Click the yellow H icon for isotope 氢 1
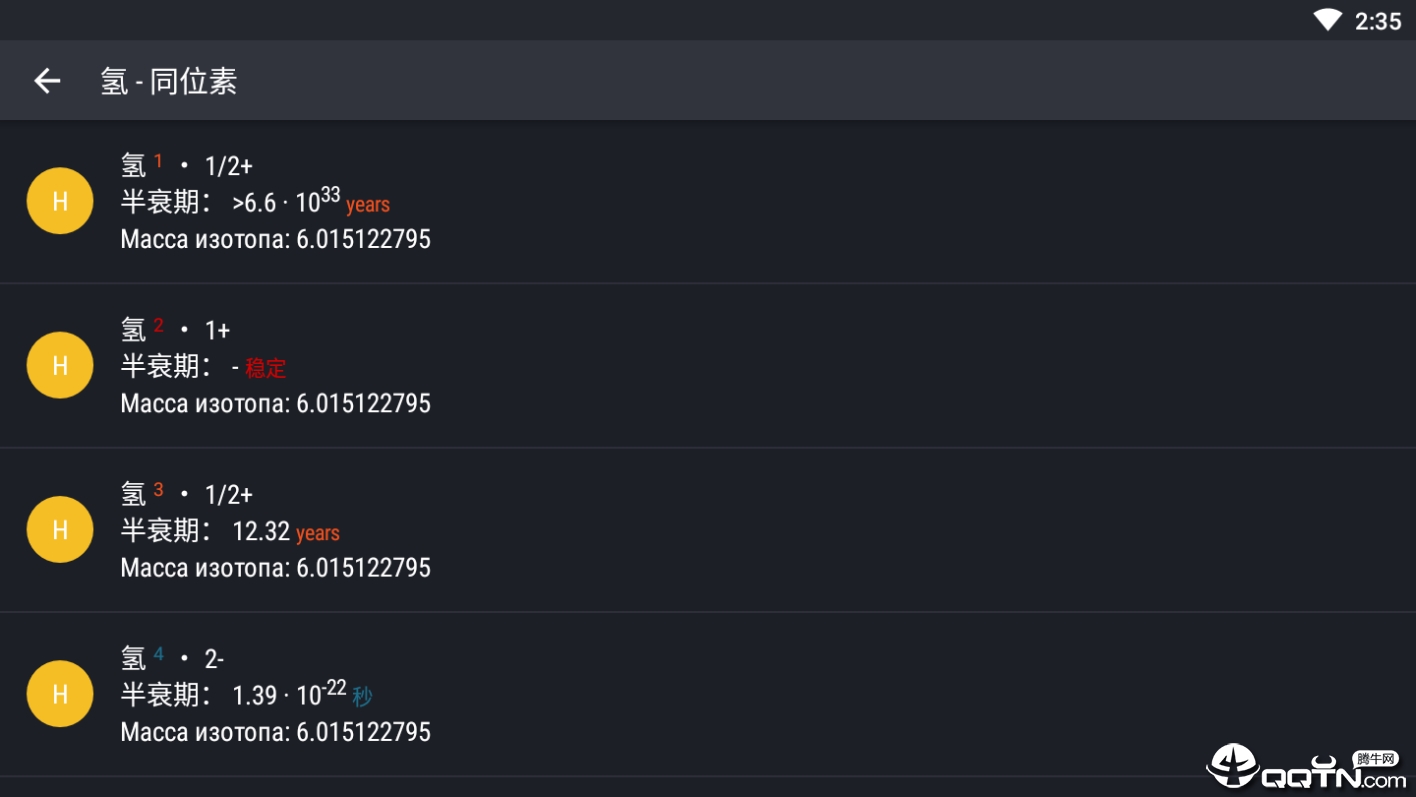The width and height of the screenshot is (1416, 797). pos(59,200)
